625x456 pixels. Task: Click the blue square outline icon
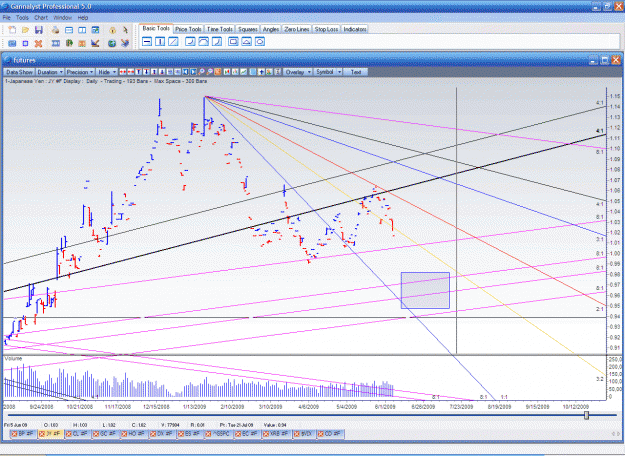click(x=26, y=43)
